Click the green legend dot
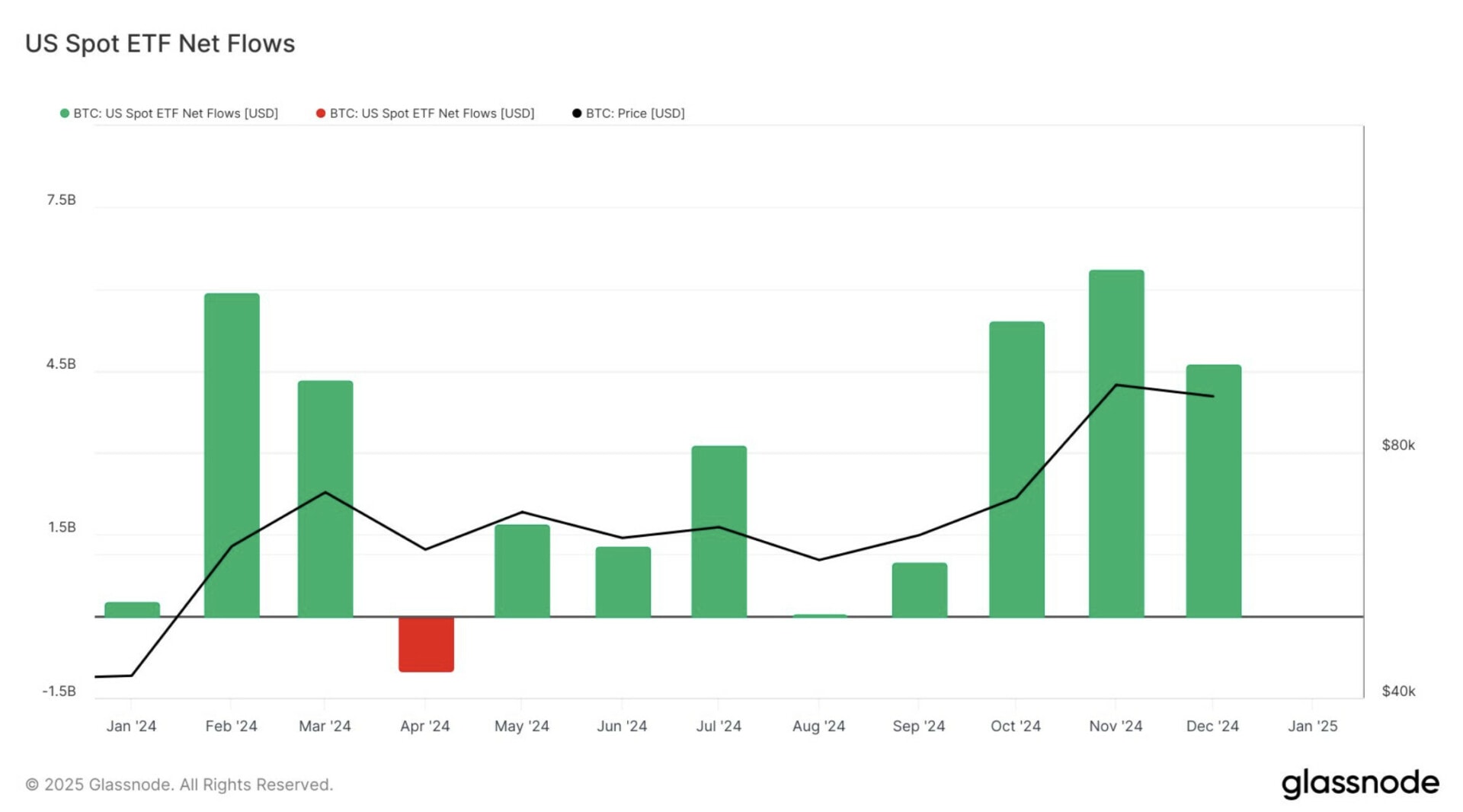 point(65,113)
